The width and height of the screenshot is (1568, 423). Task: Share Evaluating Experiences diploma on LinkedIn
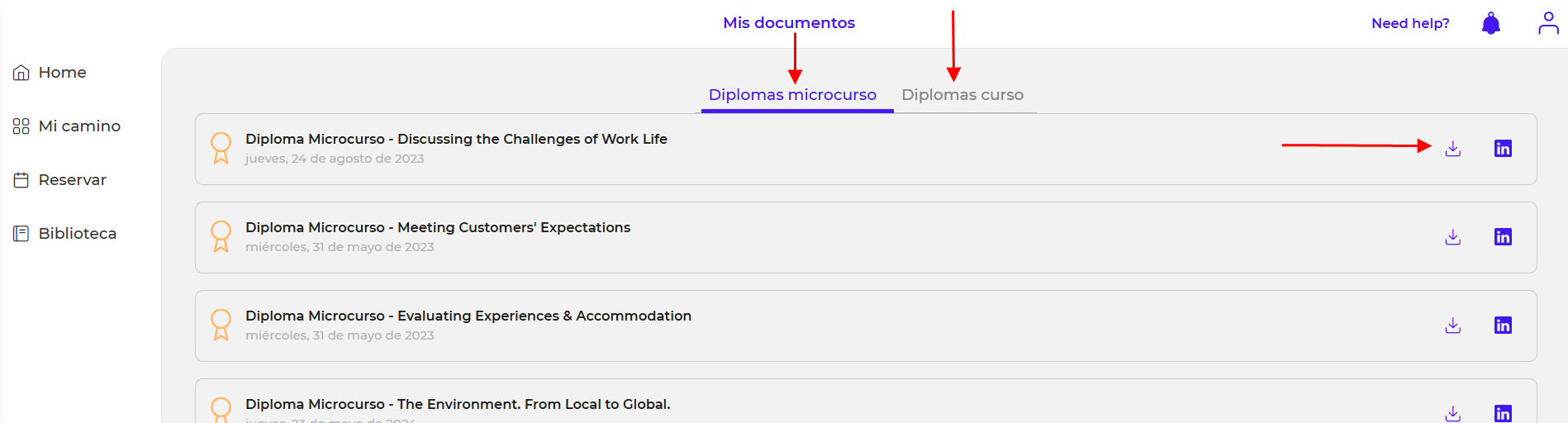pyautogui.click(x=1503, y=326)
